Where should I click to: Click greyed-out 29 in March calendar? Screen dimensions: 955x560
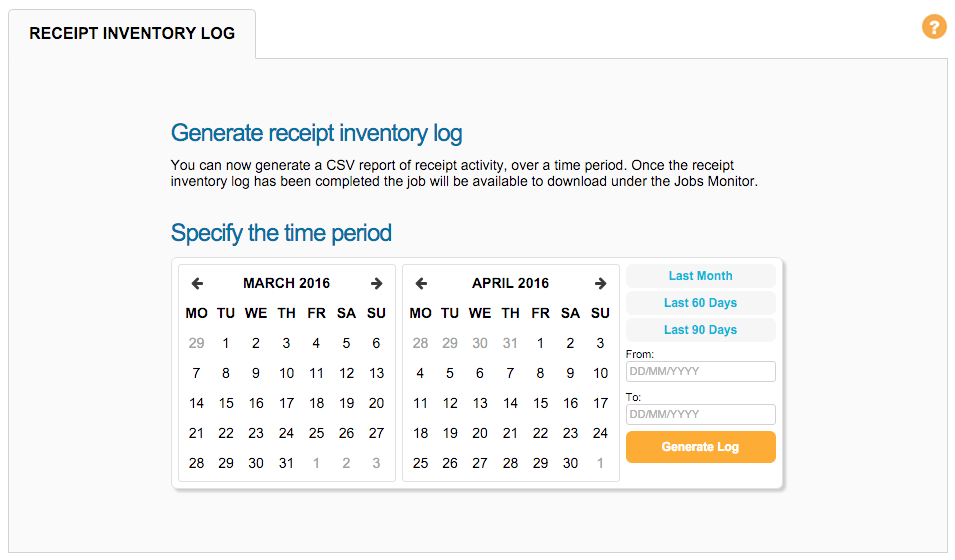[x=196, y=343]
